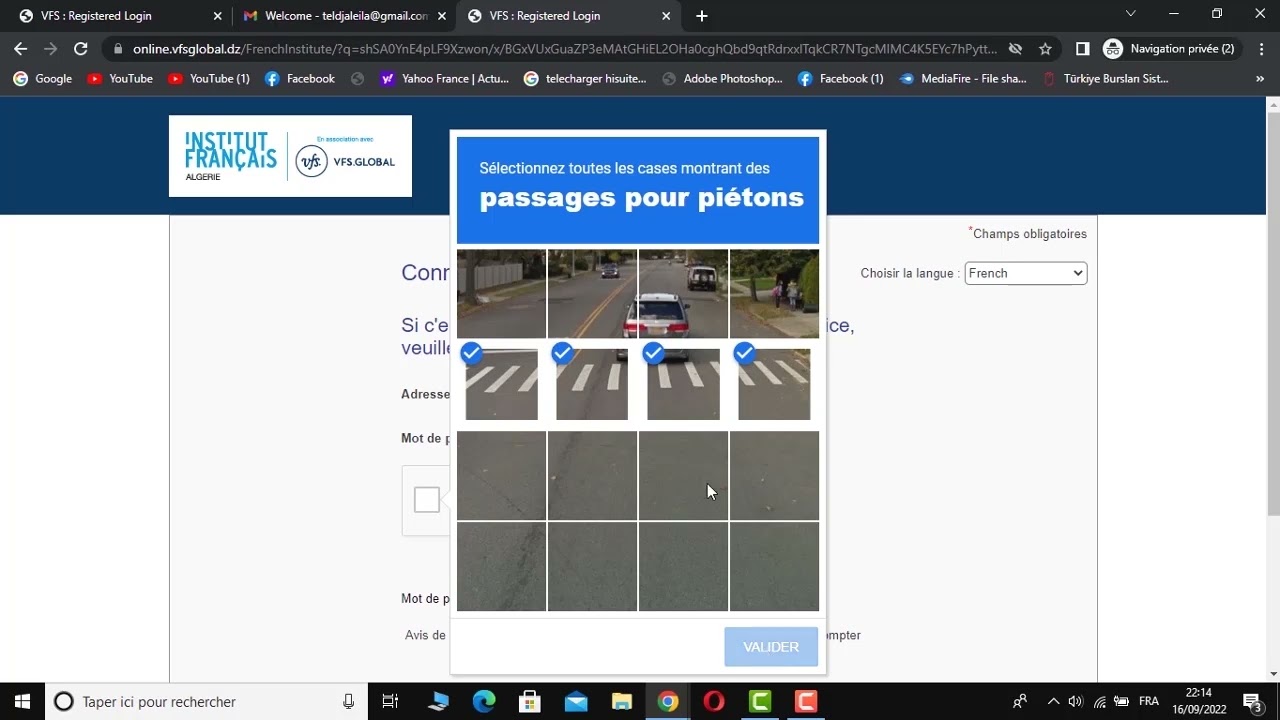The height and width of the screenshot is (720, 1280).
Task: Bookmark this page with the star icon
Action: [1045, 48]
